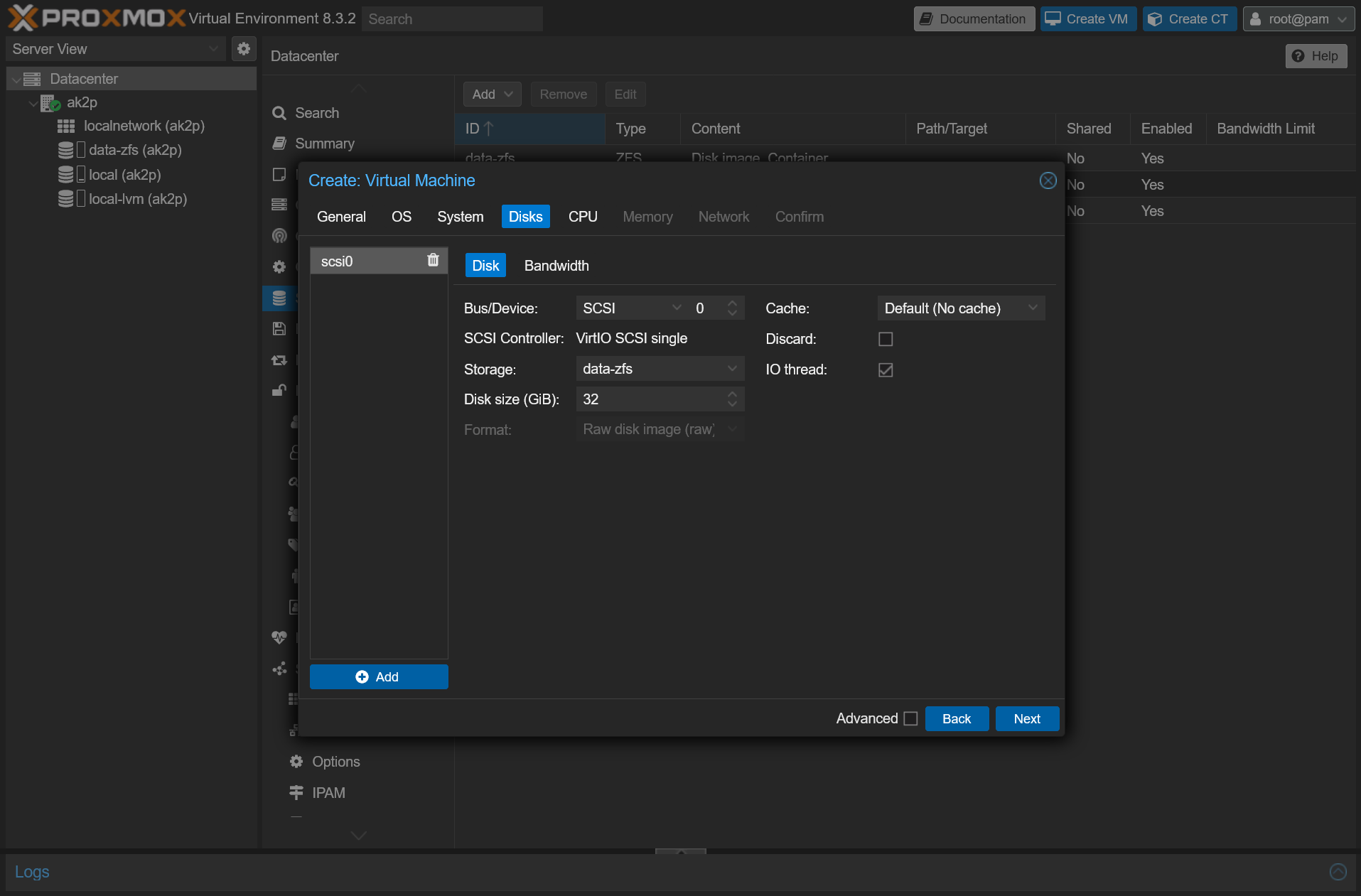Click the Create VM button
Viewport: 1361px width, 896px height.
click(1088, 19)
